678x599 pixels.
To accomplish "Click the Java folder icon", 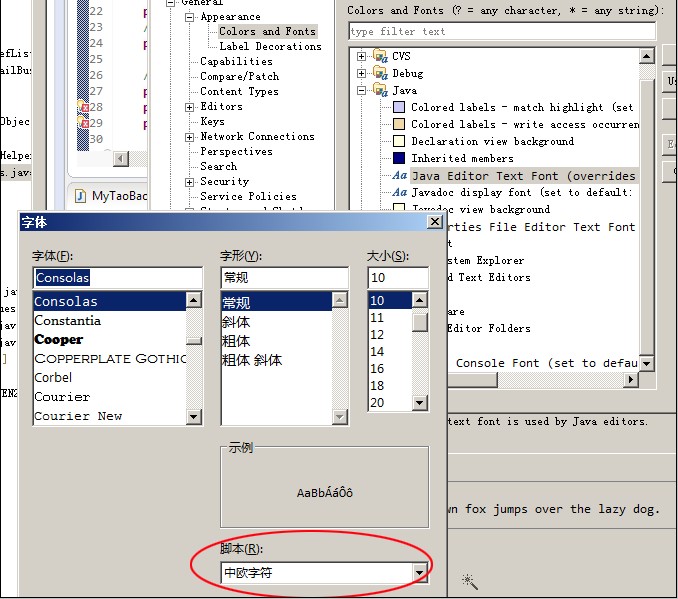I will click(380, 90).
